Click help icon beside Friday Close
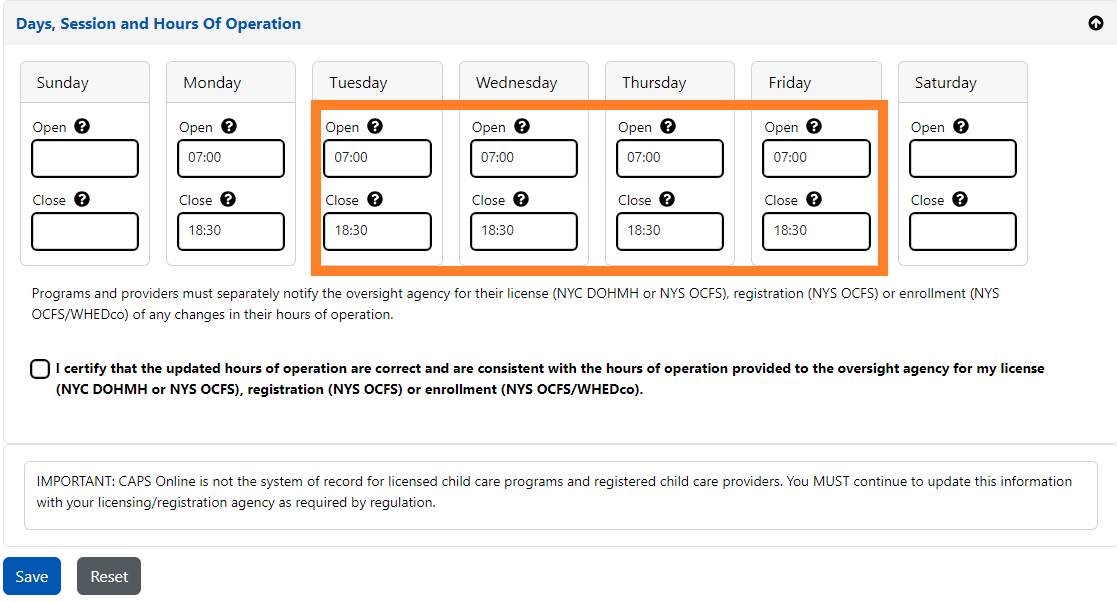Image resolution: width=1117 pixels, height=602 pixels. point(814,200)
